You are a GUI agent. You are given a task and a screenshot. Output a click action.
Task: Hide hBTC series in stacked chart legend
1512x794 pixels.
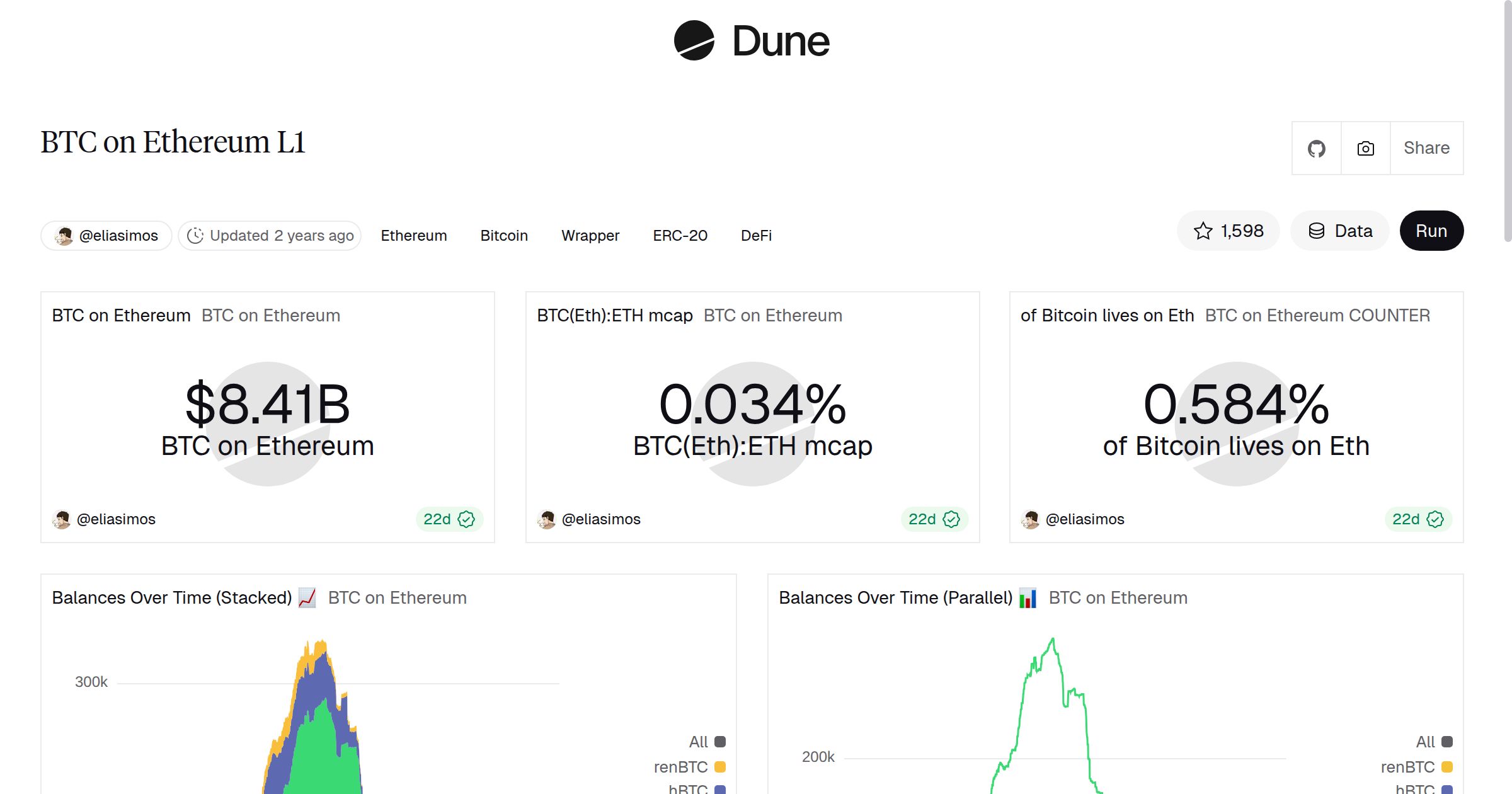point(687,789)
